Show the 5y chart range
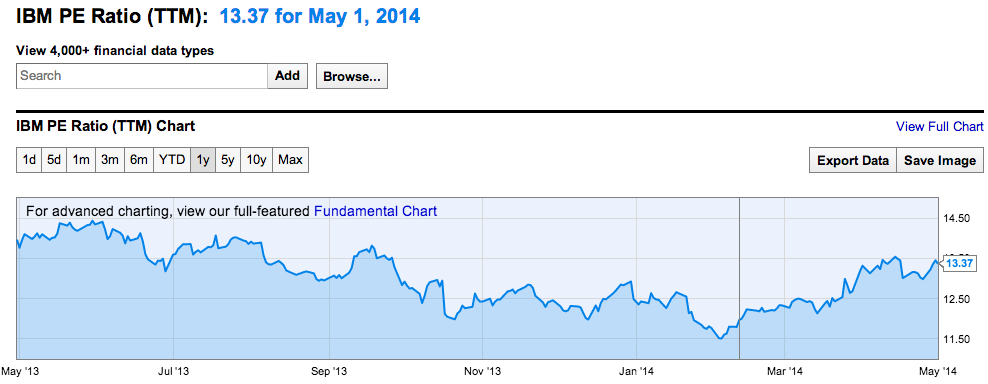This screenshot has height=384, width=988. pos(227,160)
